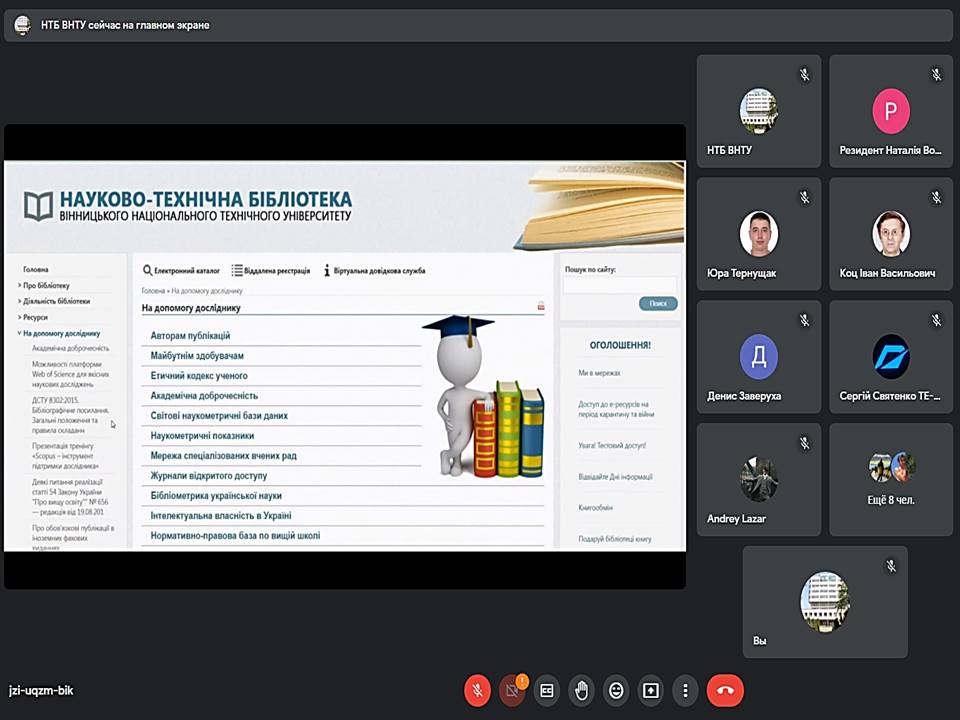The width and height of the screenshot is (960, 720).
Task: Collapse the 'На допомогу досліднику' sidebar menu
Action: 59,334
